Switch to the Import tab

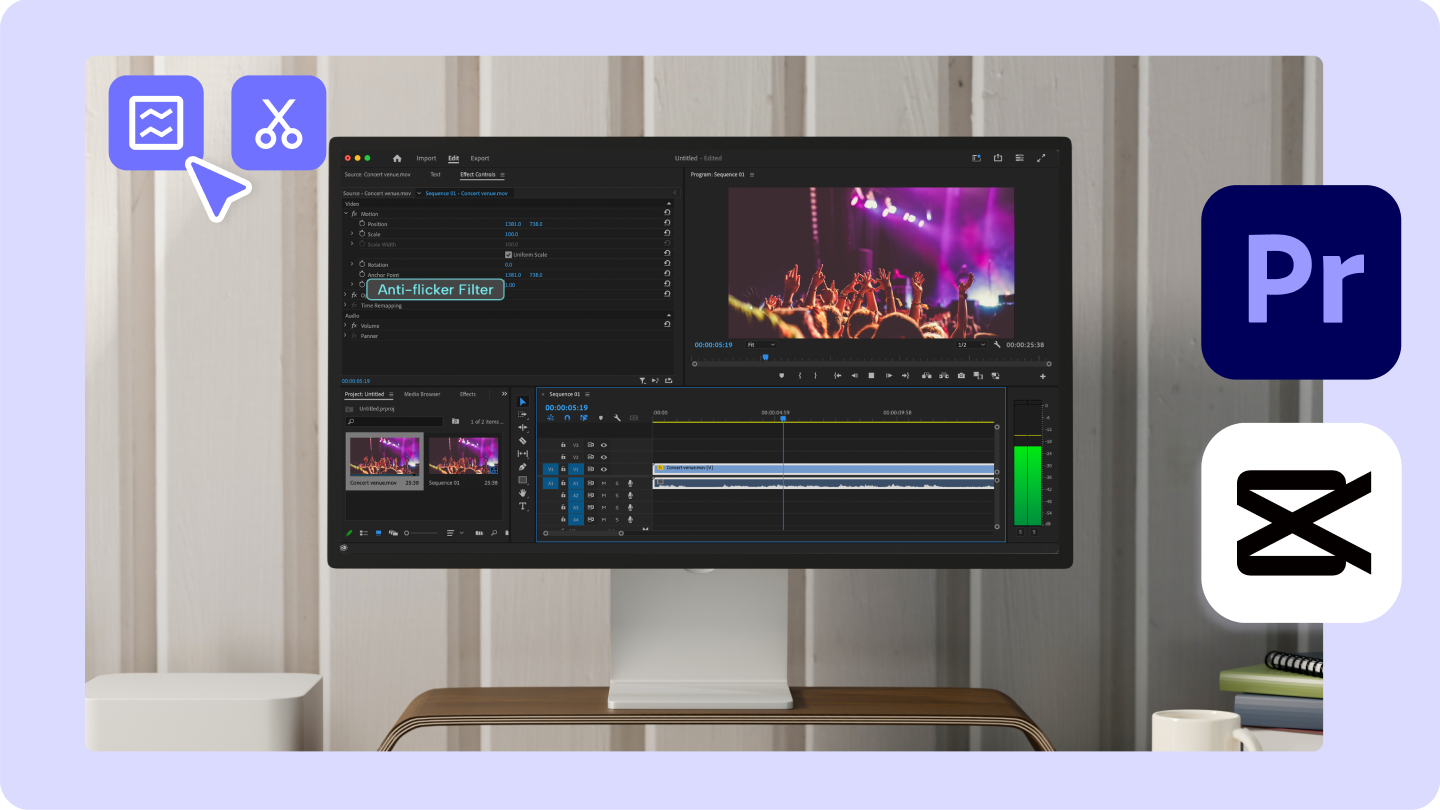tap(426, 158)
